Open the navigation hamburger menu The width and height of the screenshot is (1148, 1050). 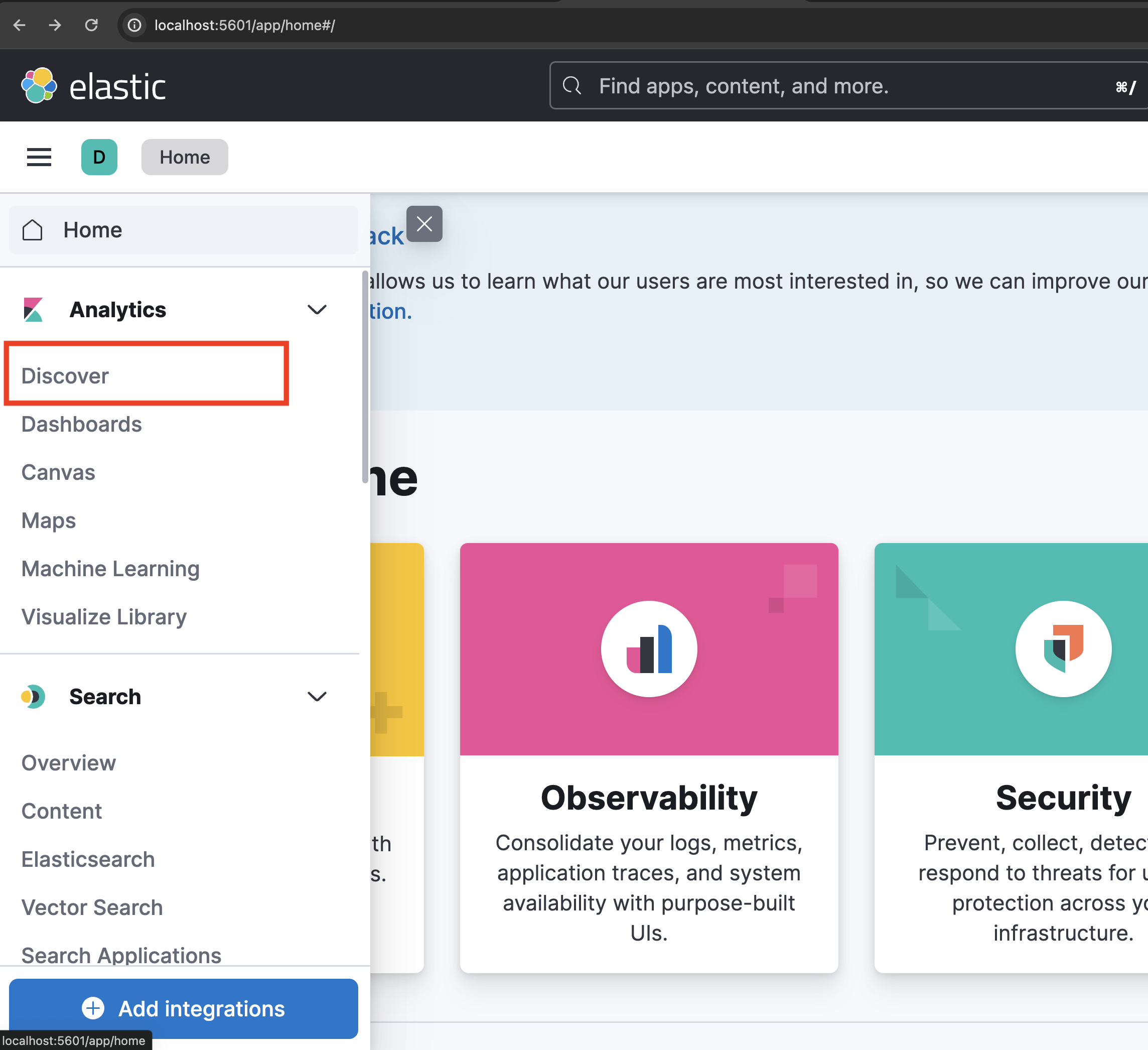[39, 157]
